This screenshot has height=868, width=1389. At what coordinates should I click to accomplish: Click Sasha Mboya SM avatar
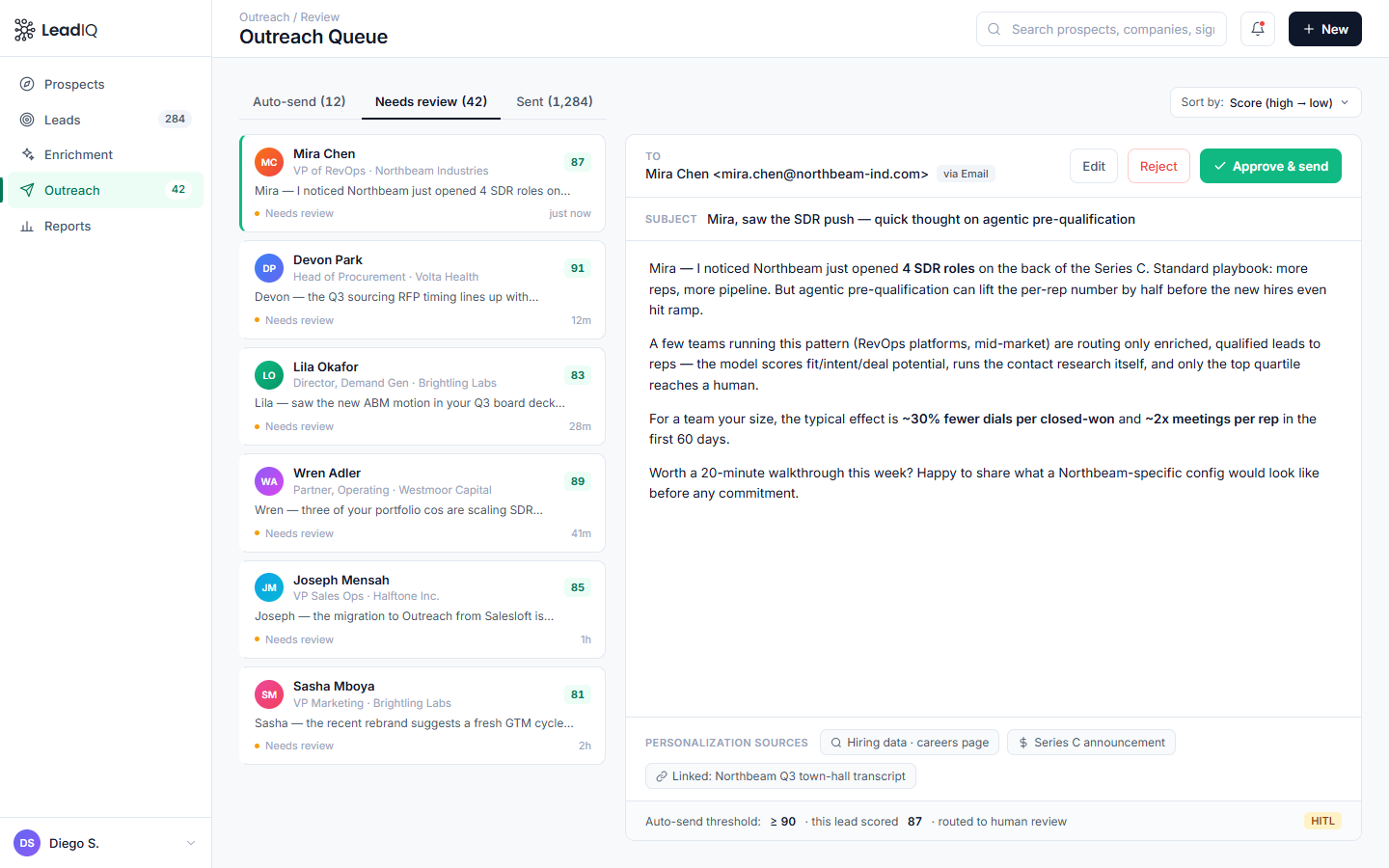pos(269,694)
